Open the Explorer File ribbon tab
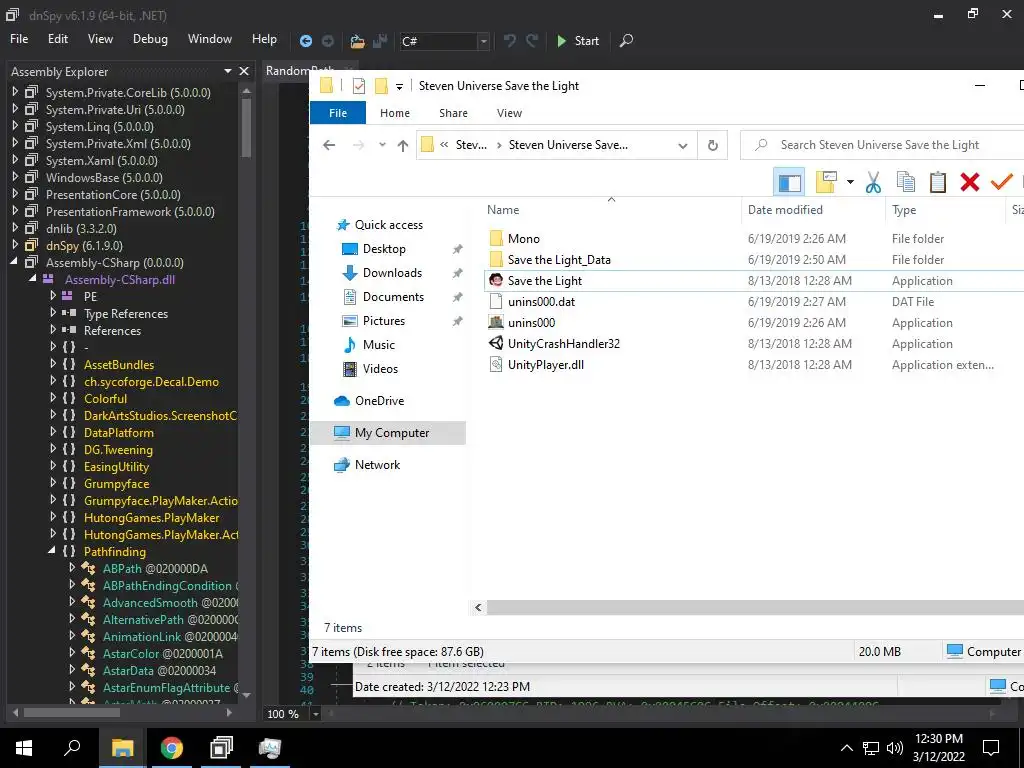1024x768 pixels. click(x=338, y=113)
